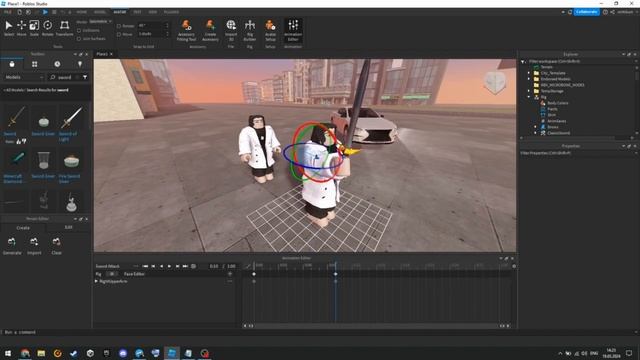Screen dimensions: 640x360
Task: Expand the RightUpperArm track
Action: pos(96,281)
